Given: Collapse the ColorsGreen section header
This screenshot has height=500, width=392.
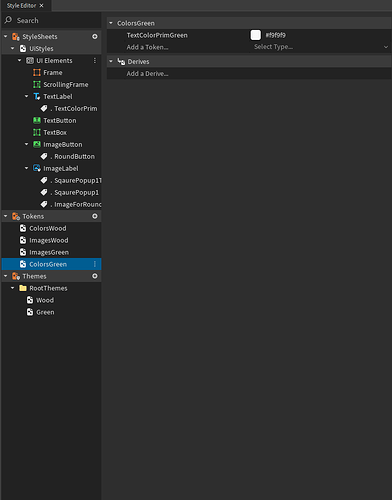Looking at the screenshot, I should pyautogui.click(x=111, y=23).
